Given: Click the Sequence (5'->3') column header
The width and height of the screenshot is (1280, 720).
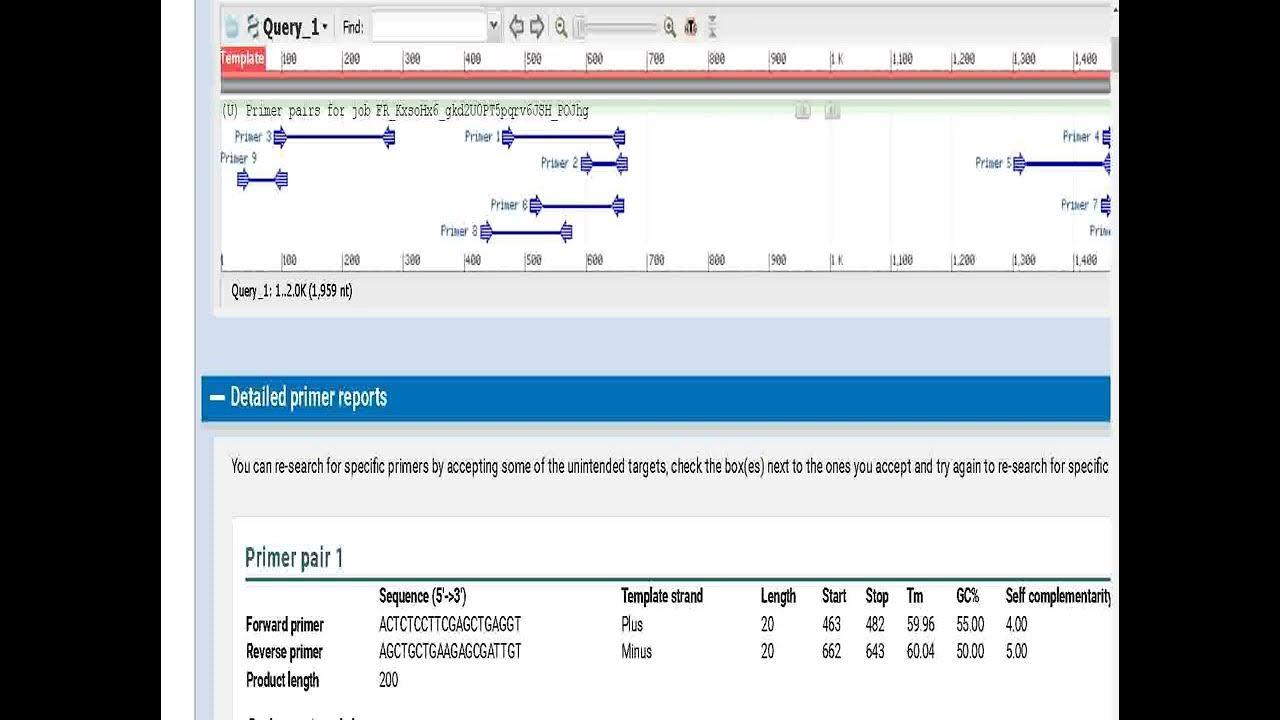Looking at the screenshot, I should point(422,596).
